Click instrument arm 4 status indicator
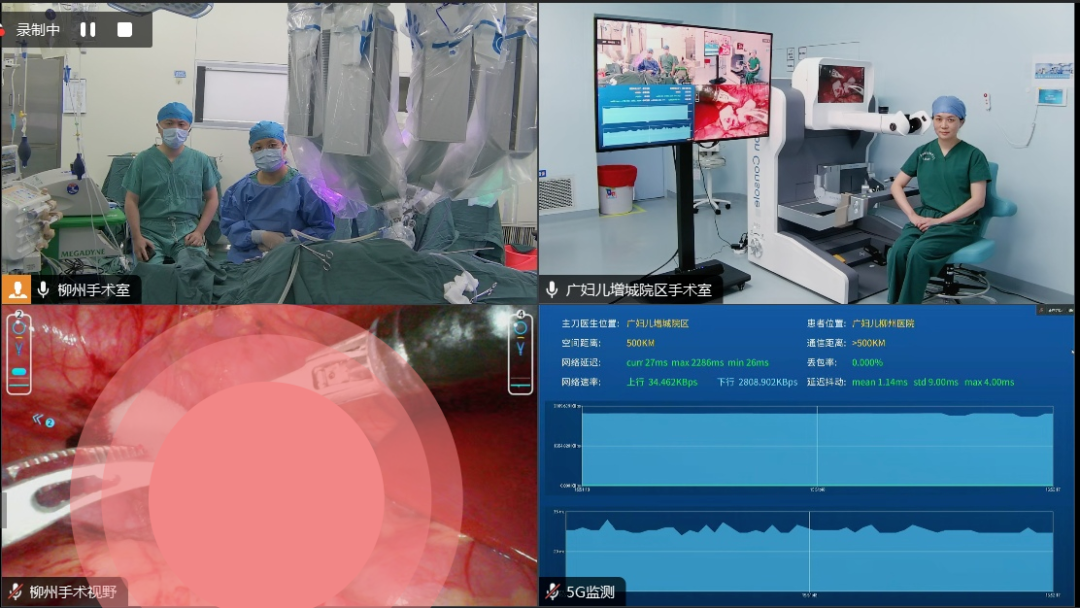This screenshot has width=1080, height=608. pos(520,353)
